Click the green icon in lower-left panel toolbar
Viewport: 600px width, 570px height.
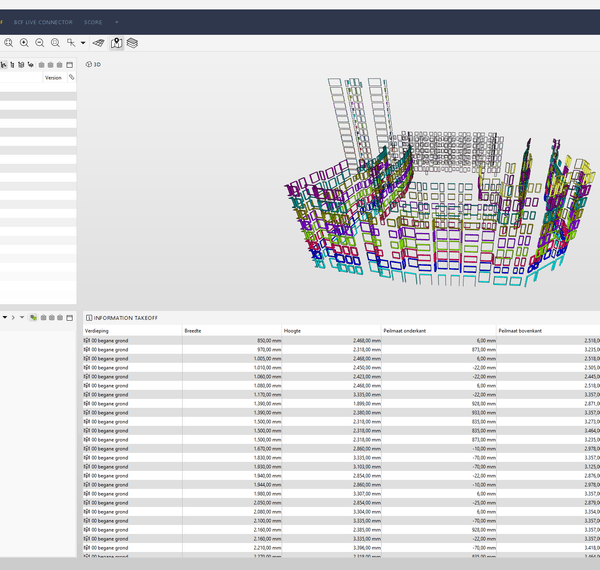point(34,317)
